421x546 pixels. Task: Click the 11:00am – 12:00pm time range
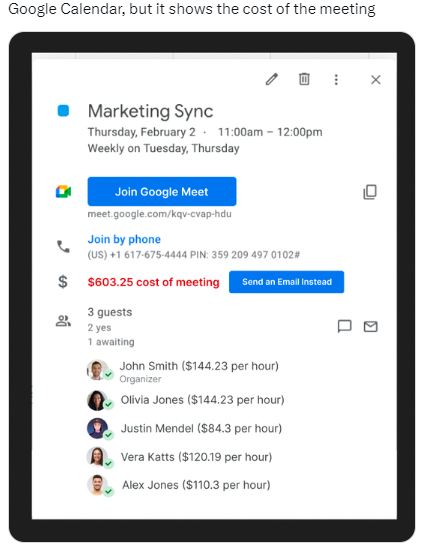[270, 132]
